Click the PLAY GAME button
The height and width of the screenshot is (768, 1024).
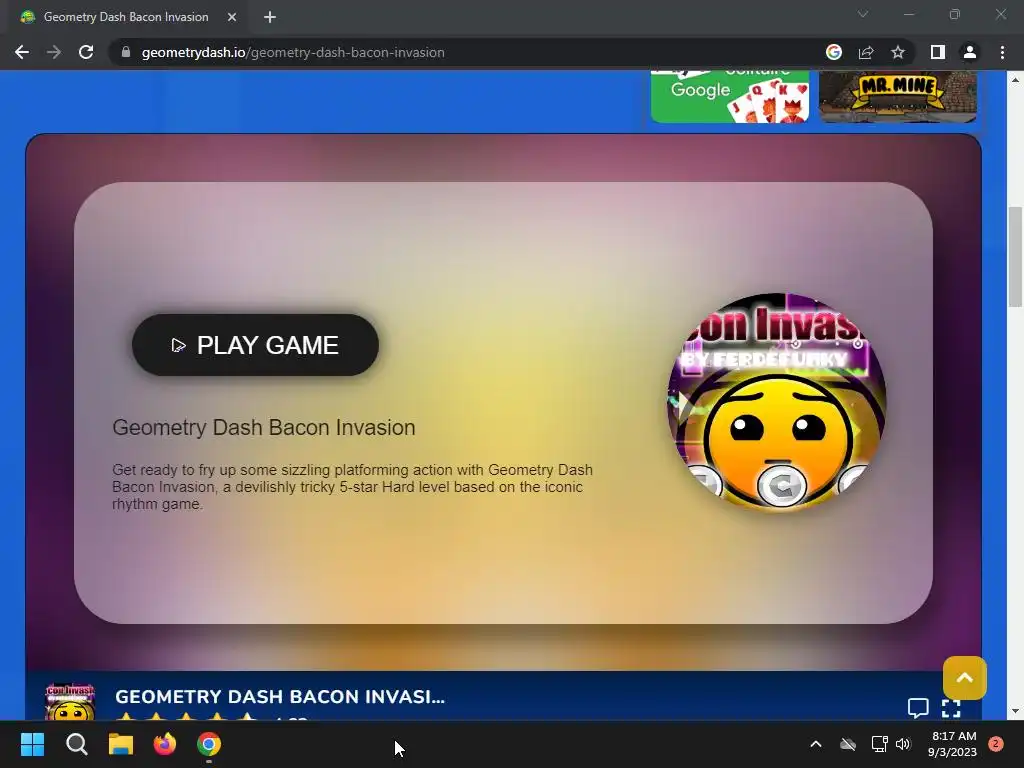point(255,345)
